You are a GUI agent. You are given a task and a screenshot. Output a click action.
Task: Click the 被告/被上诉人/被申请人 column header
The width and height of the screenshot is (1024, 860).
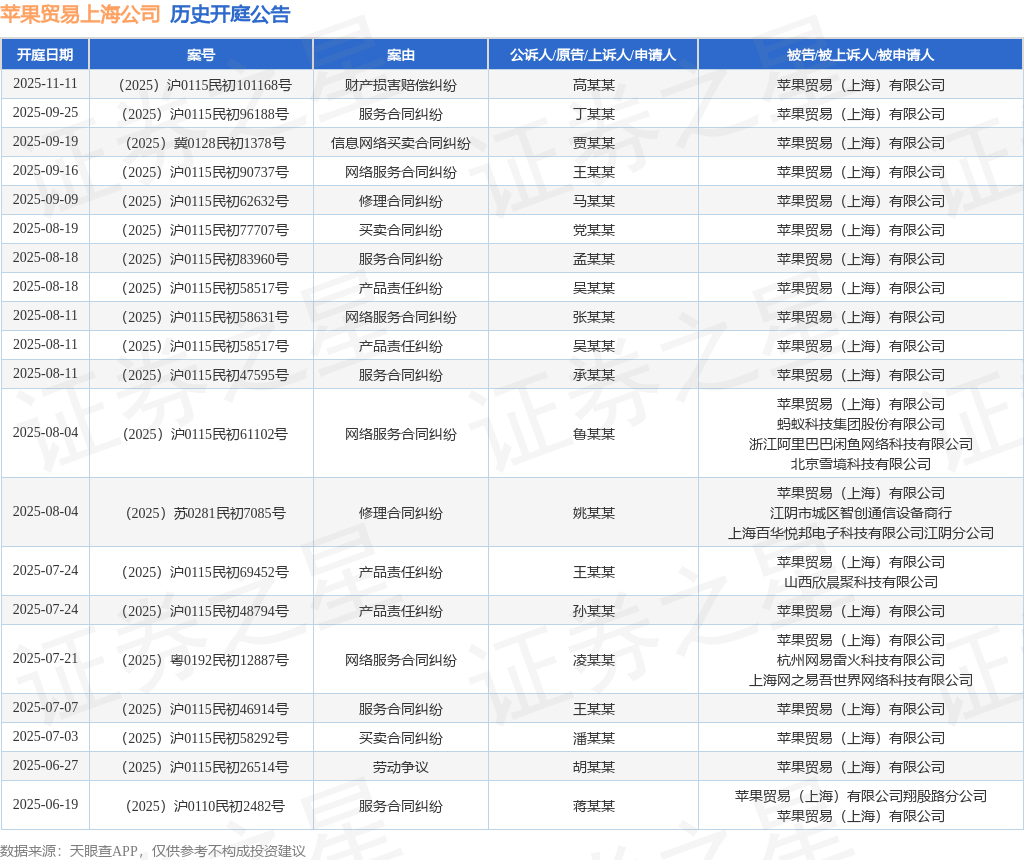click(861, 55)
